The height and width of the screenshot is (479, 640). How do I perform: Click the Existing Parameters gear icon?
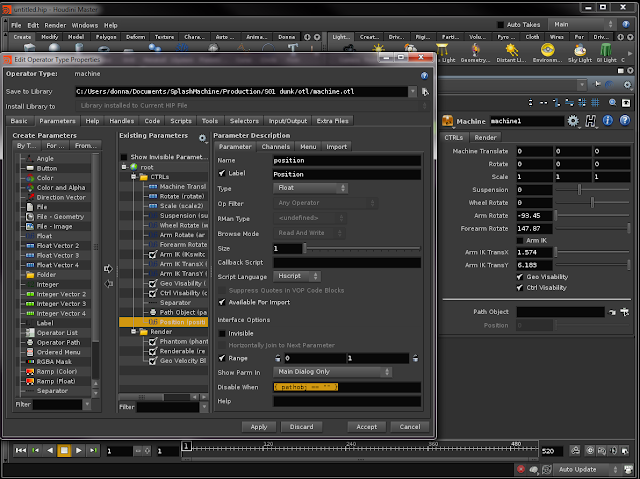(202, 138)
